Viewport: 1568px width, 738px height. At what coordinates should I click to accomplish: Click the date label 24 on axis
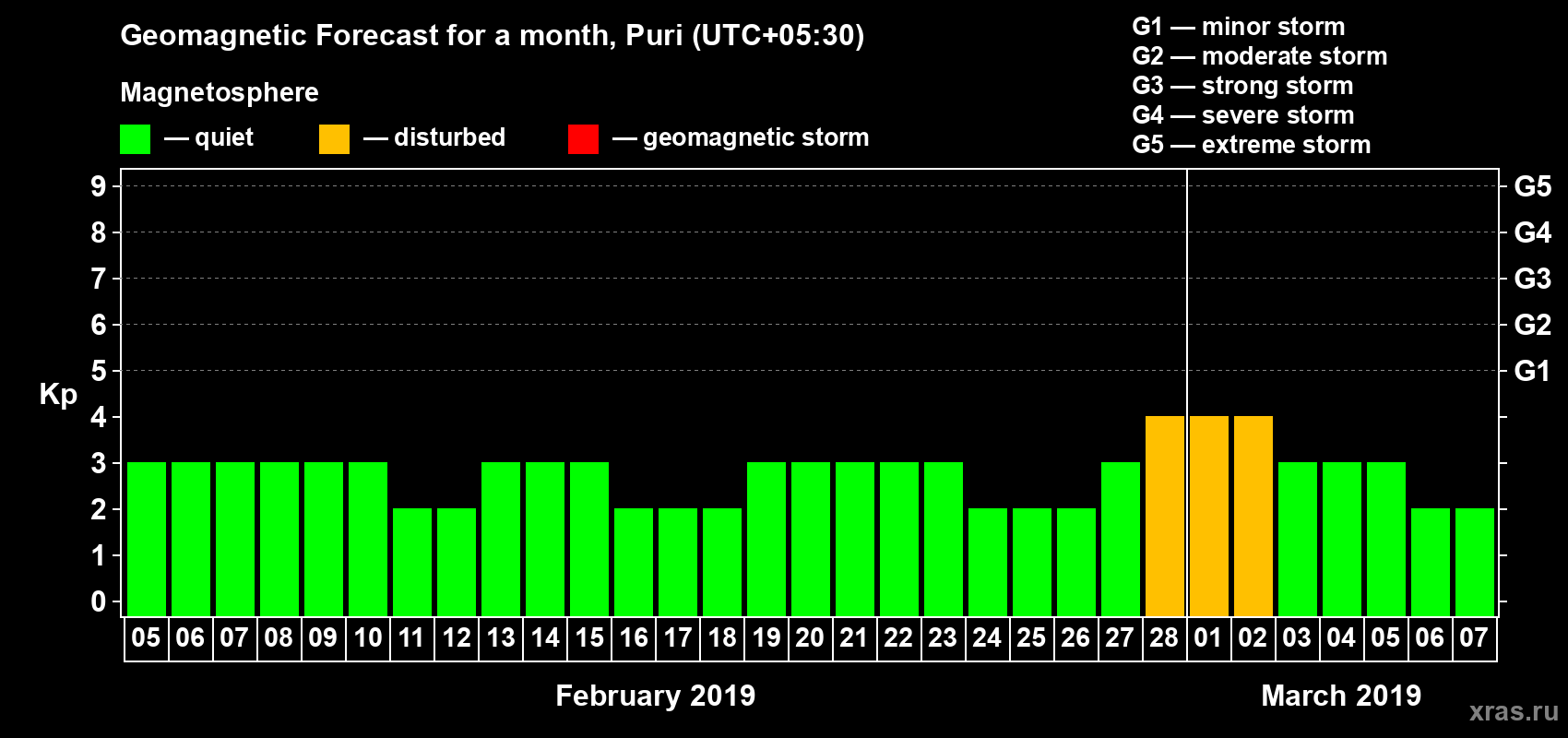(987, 637)
